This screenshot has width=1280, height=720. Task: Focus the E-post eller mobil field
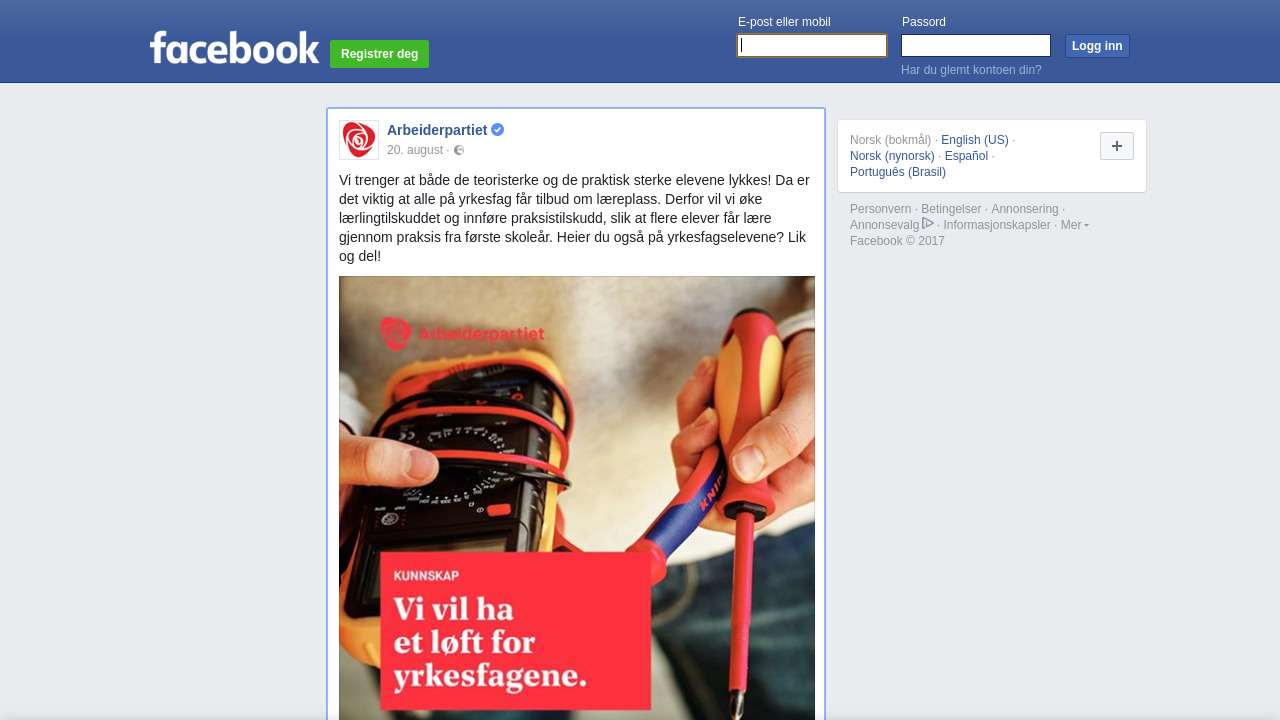[x=812, y=45]
